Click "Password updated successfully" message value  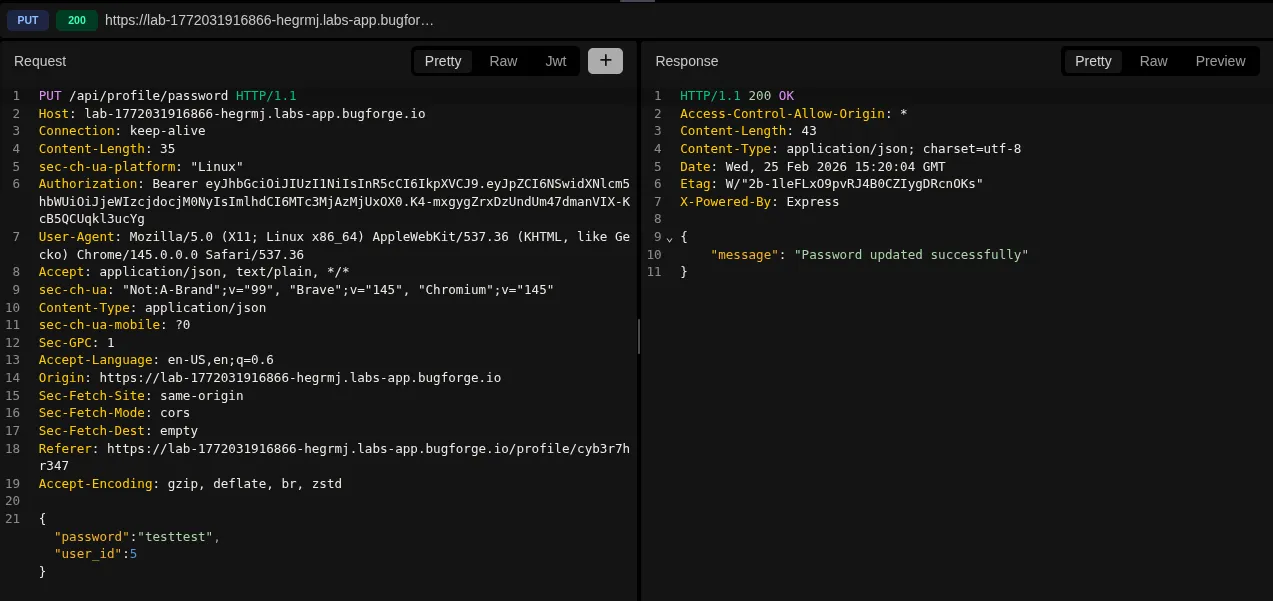pyautogui.click(x=911, y=255)
